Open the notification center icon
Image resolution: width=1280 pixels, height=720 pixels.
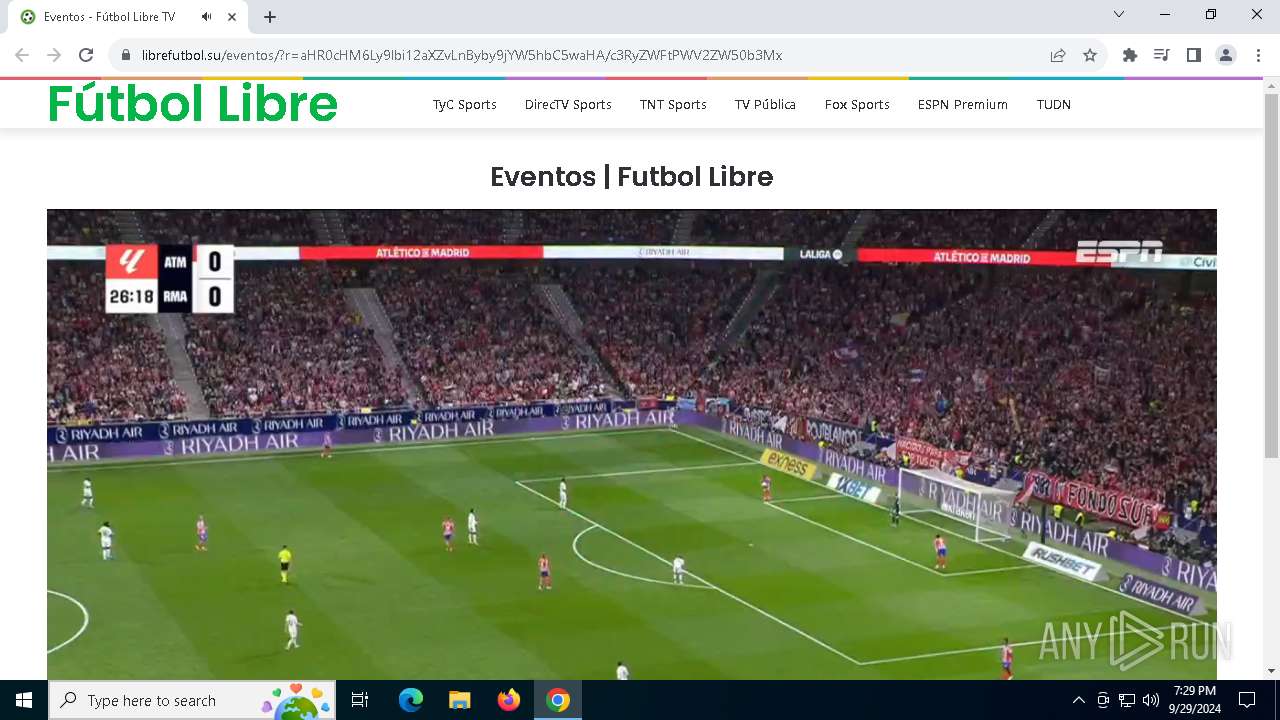point(1247,700)
